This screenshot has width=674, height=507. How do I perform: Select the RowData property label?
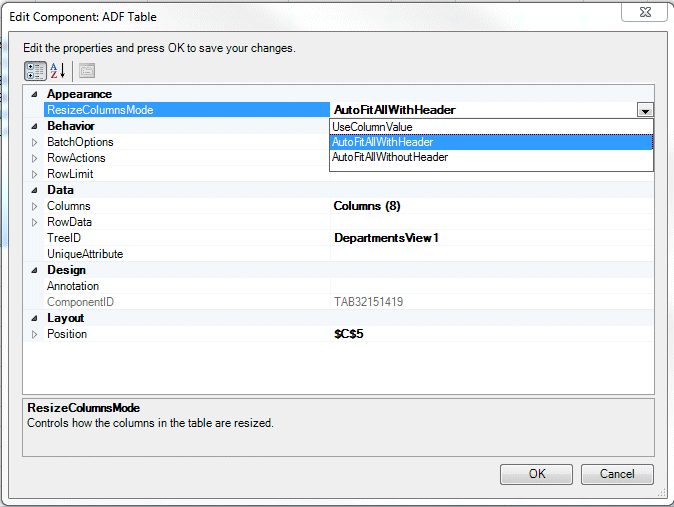point(69,222)
